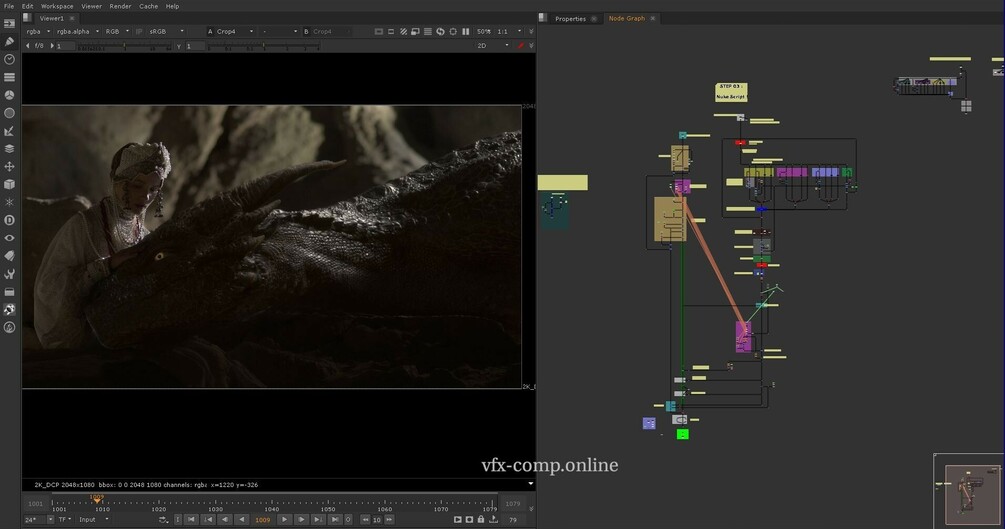Open the wipe mode dropdown

point(279,31)
